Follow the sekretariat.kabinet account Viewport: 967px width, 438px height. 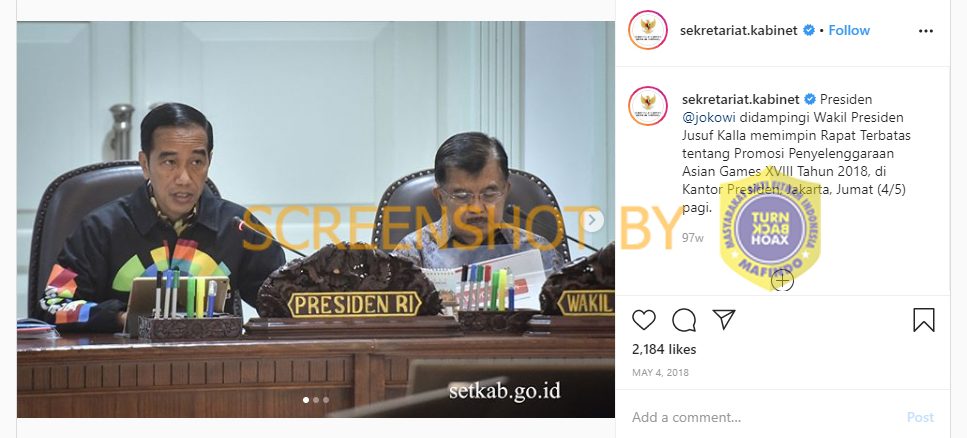click(849, 30)
